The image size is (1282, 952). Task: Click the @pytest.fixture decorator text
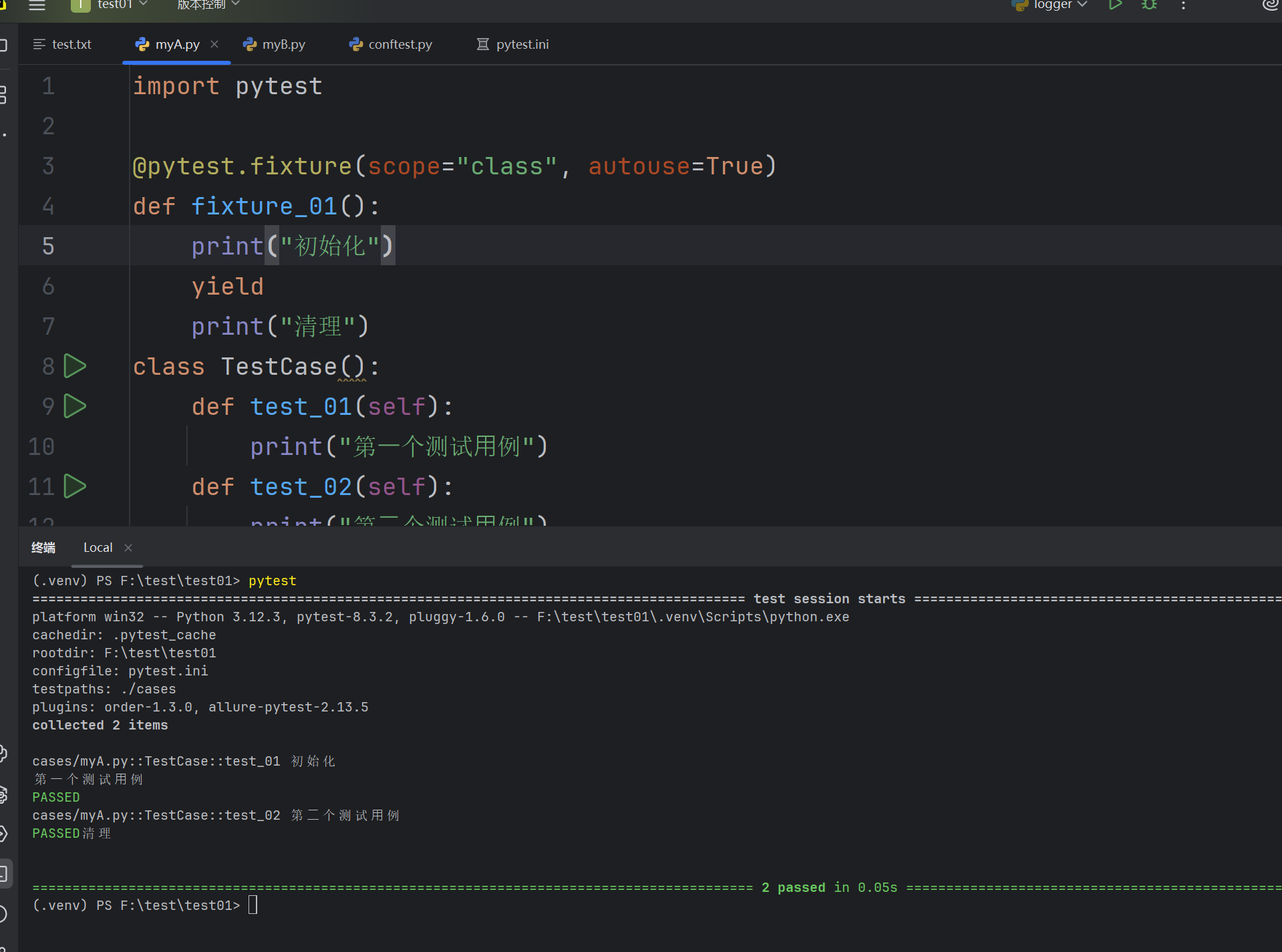pyautogui.click(x=242, y=166)
